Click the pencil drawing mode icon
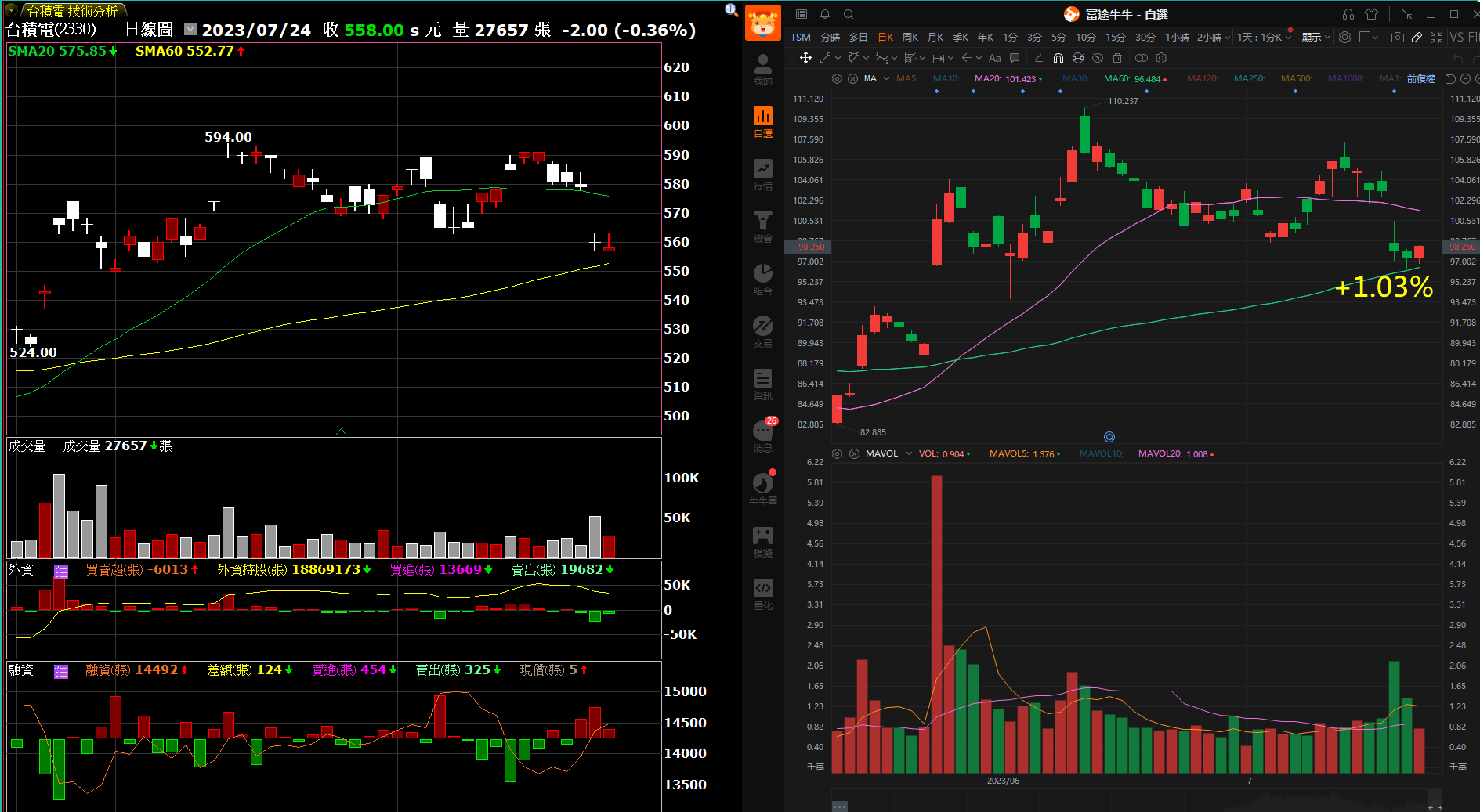 tap(1417, 37)
